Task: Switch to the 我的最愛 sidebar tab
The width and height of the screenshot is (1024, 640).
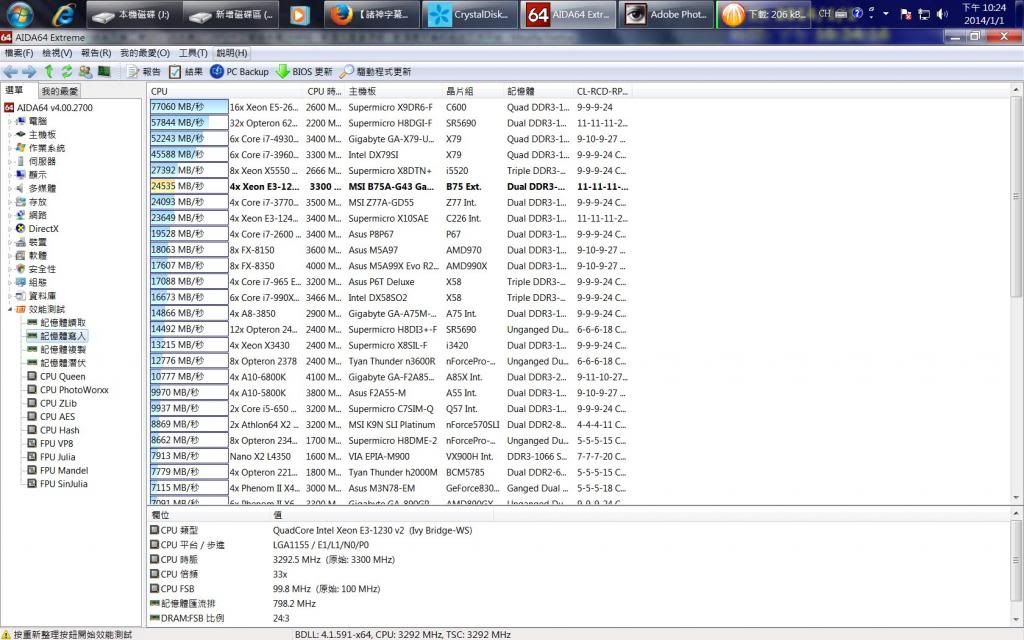Action: (59, 91)
